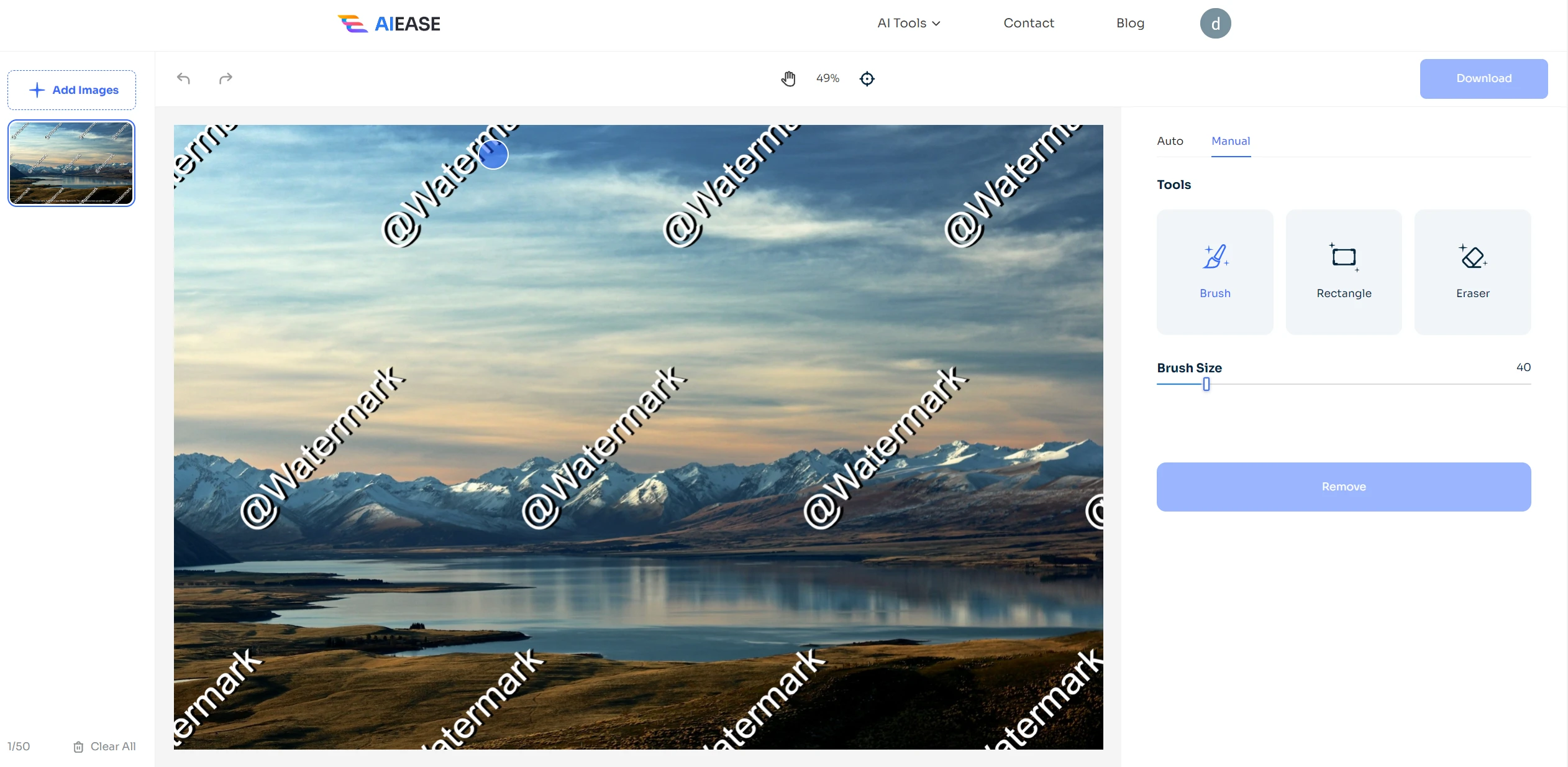This screenshot has height=767, width=1568.
Task: Click Add Images button
Action: (72, 90)
